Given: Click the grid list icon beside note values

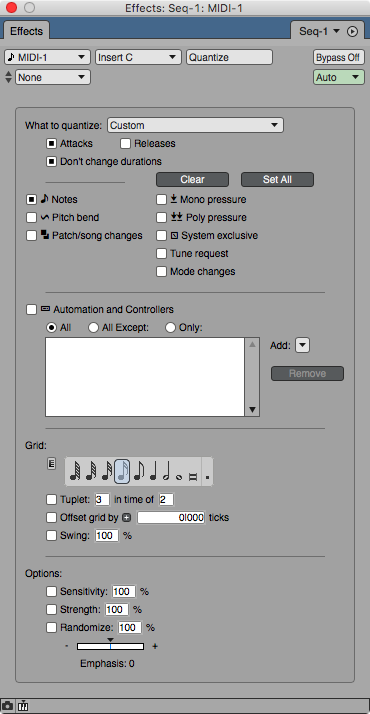Looking at the screenshot, I should point(51,464).
